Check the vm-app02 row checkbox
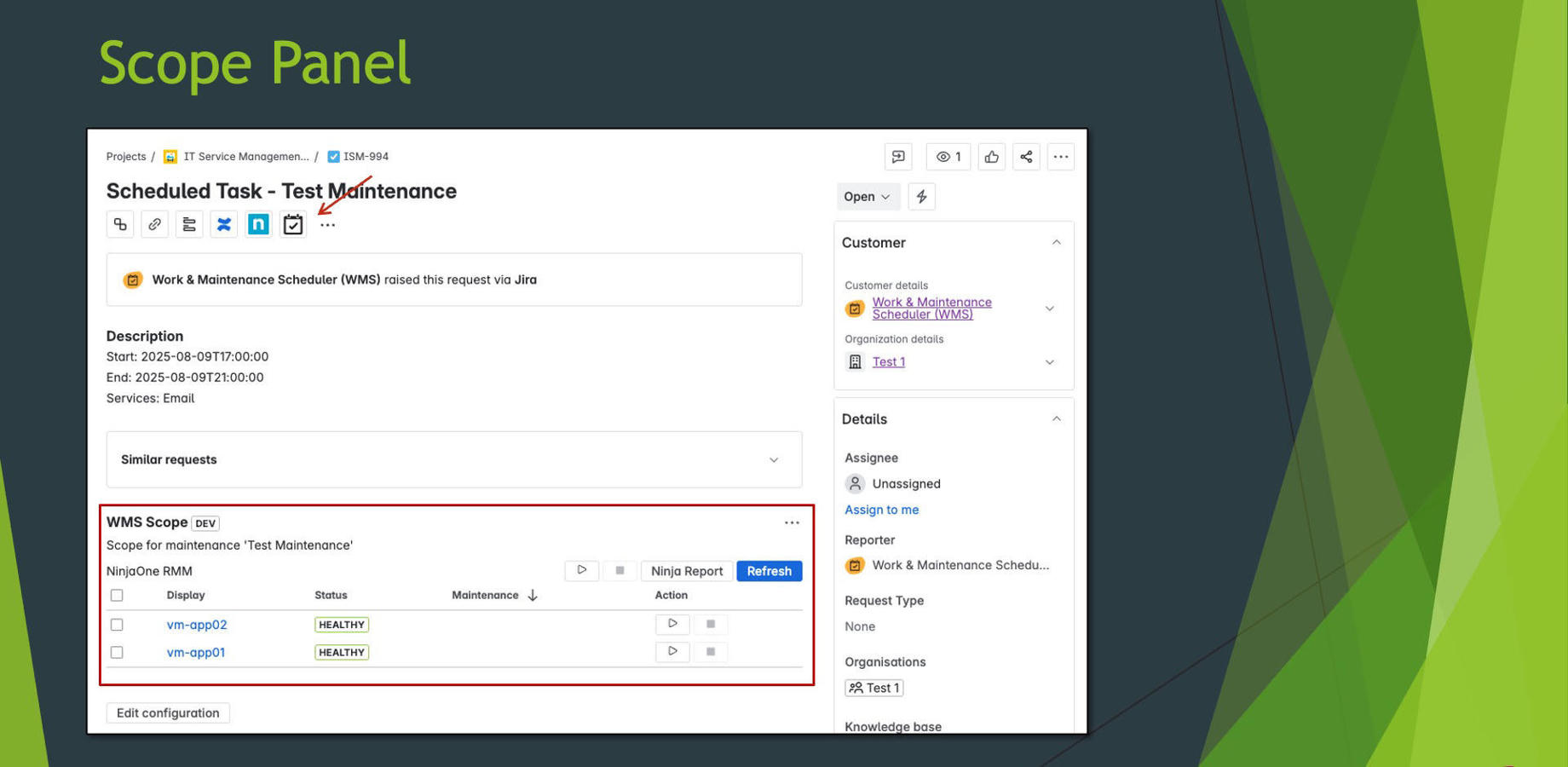This screenshot has height=767, width=1568. pyautogui.click(x=117, y=625)
